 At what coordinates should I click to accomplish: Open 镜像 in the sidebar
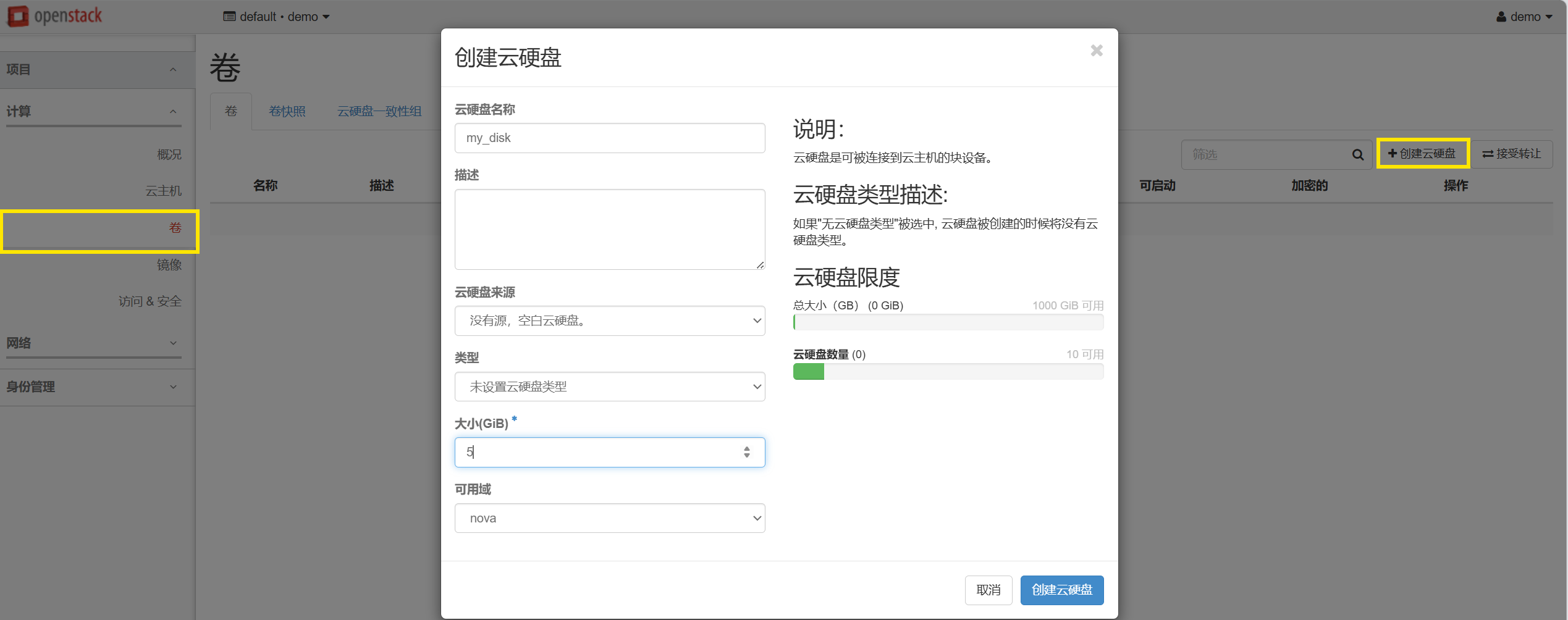(x=169, y=265)
